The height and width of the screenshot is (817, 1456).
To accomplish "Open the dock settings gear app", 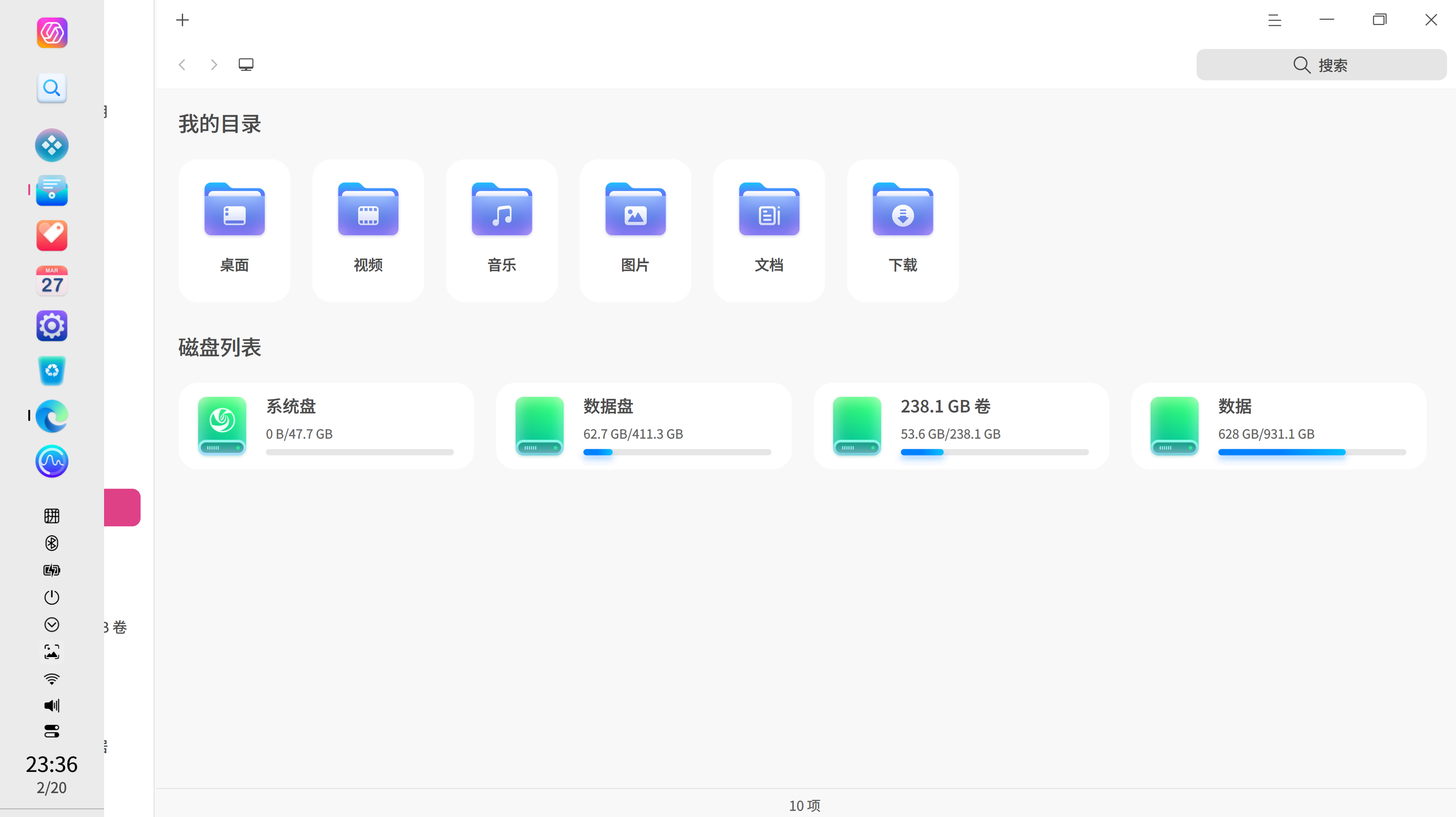I will (51, 326).
